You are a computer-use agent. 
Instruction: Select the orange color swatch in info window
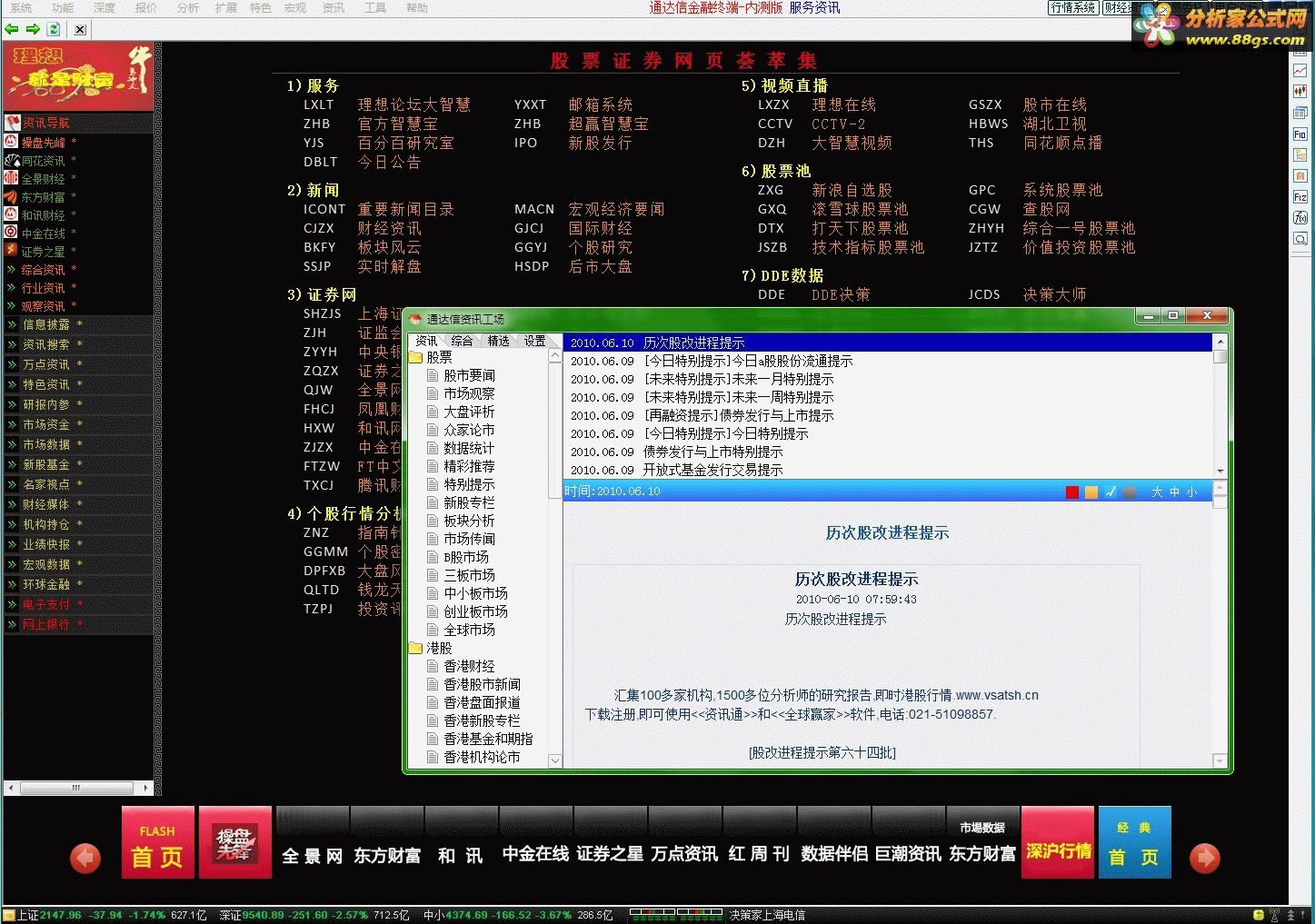(1091, 492)
